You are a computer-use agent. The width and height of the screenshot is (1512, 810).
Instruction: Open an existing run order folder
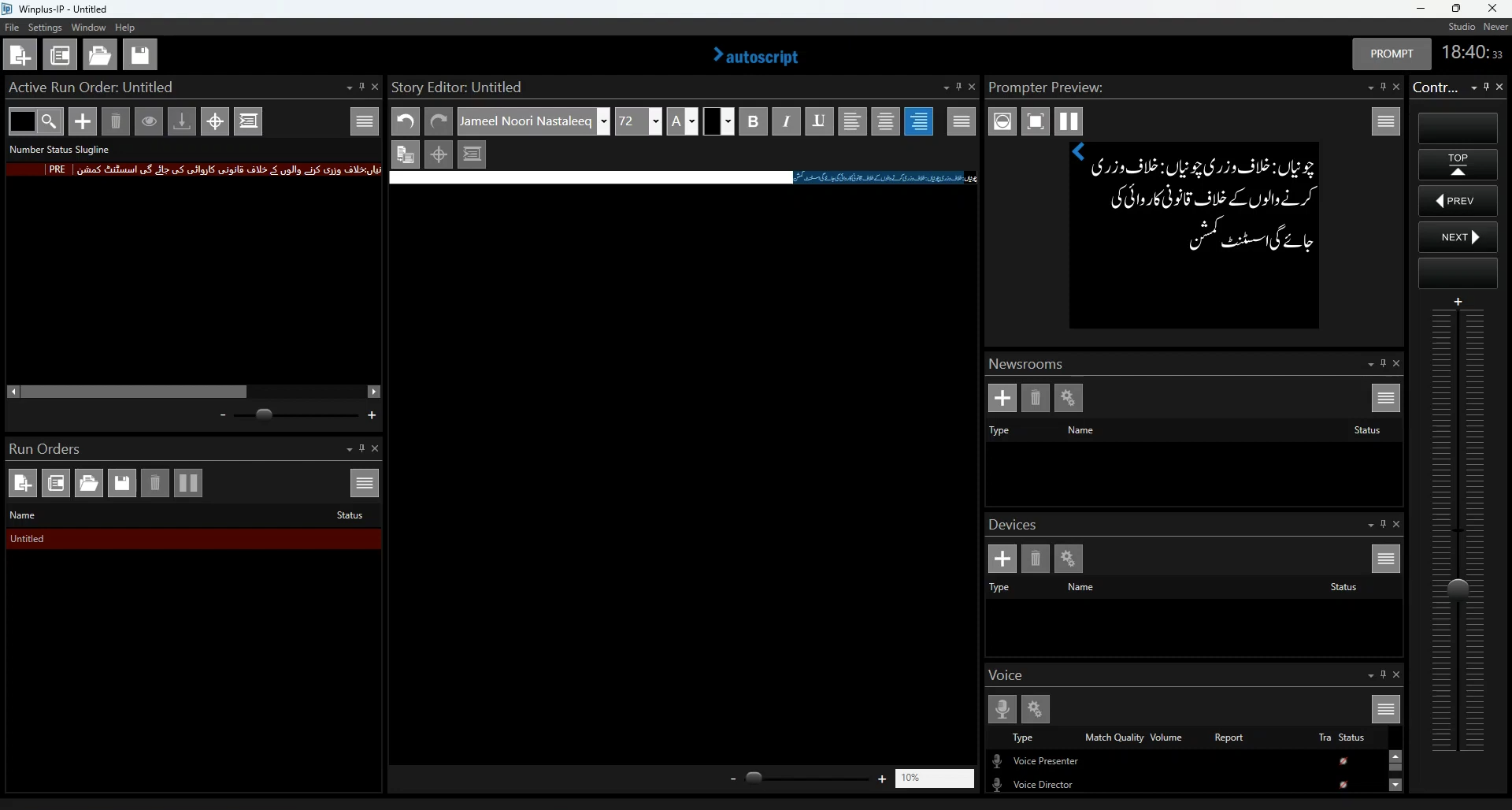(x=88, y=483)
